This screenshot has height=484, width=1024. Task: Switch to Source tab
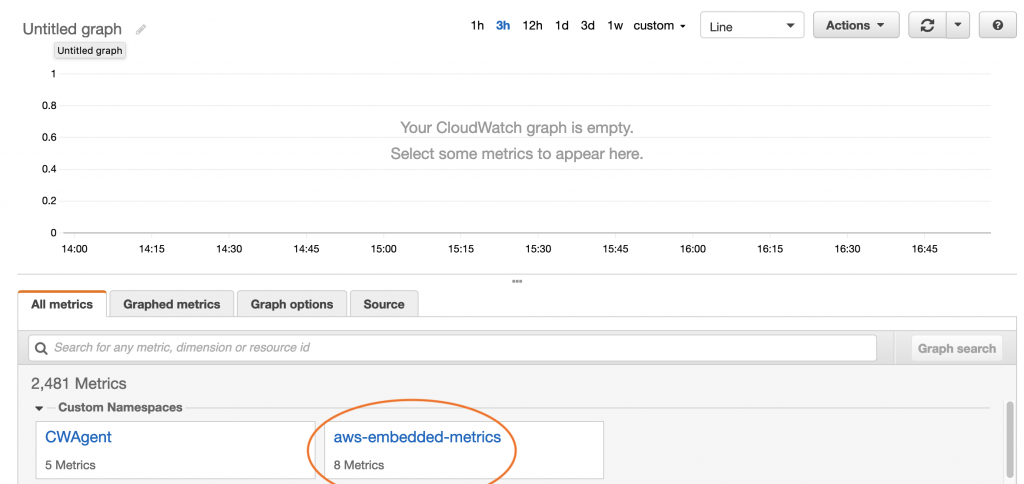[384, 304]
